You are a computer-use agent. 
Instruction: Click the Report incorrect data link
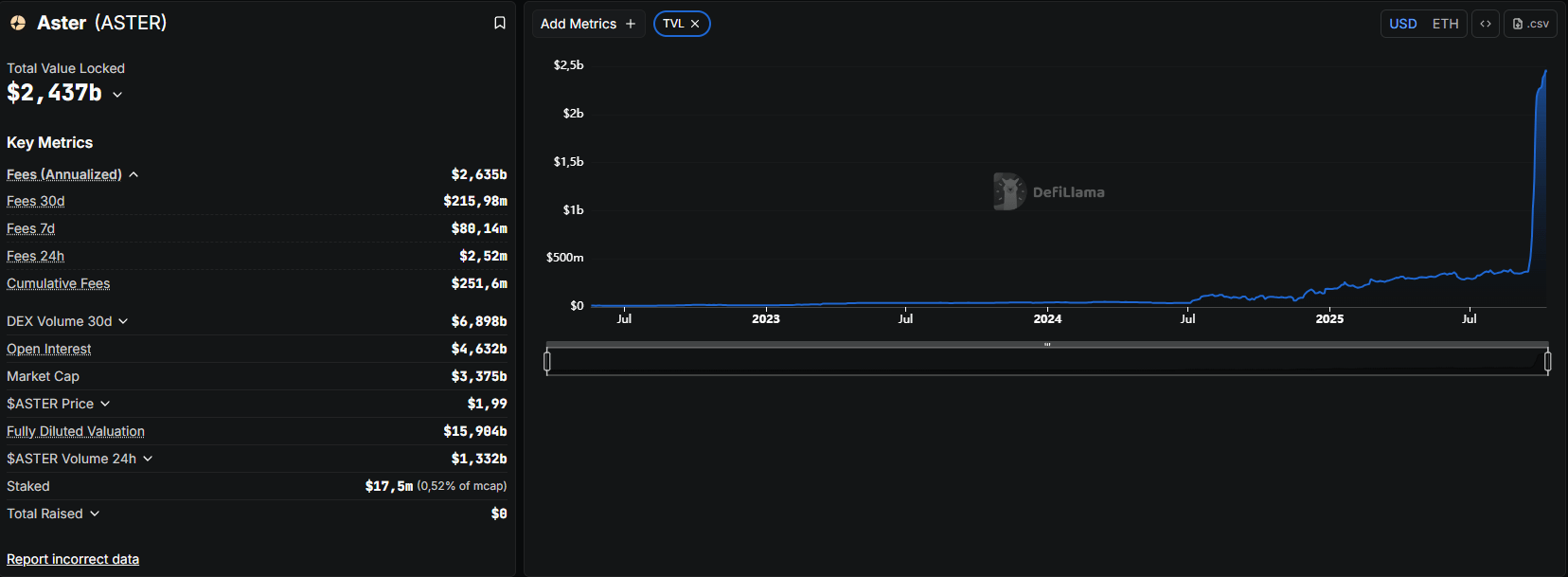pos(73,559)
